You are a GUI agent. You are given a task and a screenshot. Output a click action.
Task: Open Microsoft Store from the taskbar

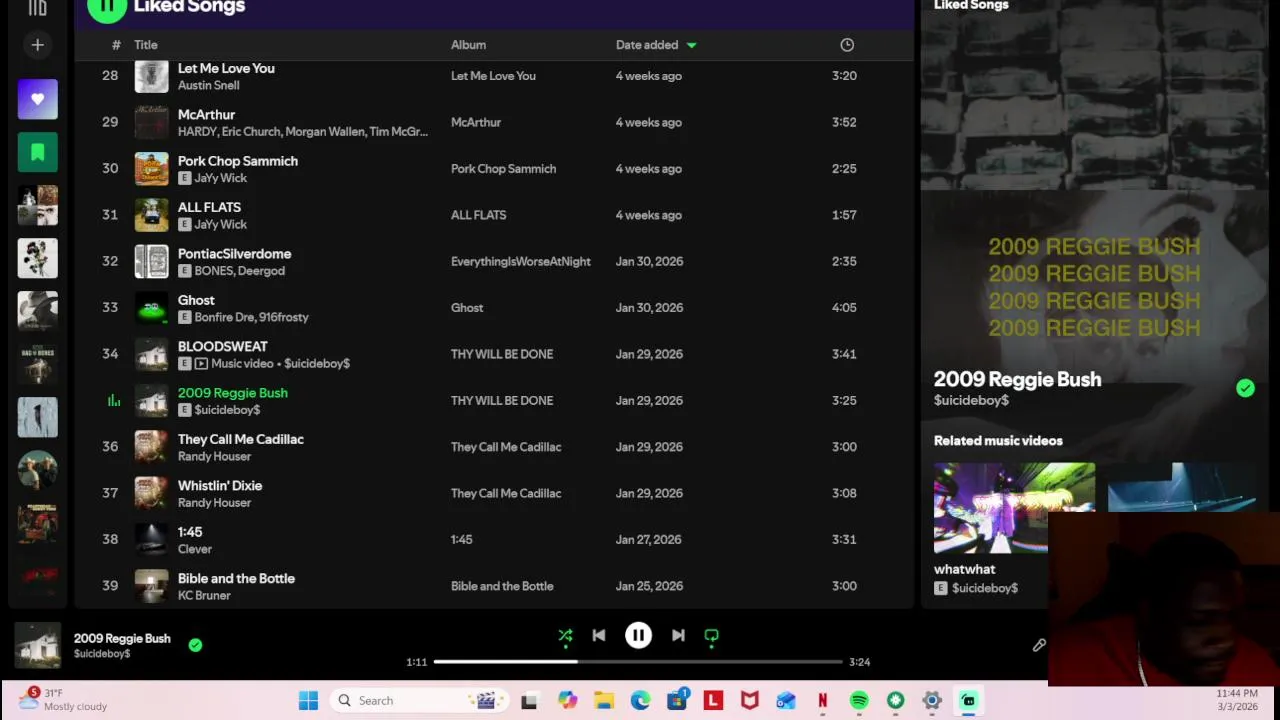click(x=677, y=701)
